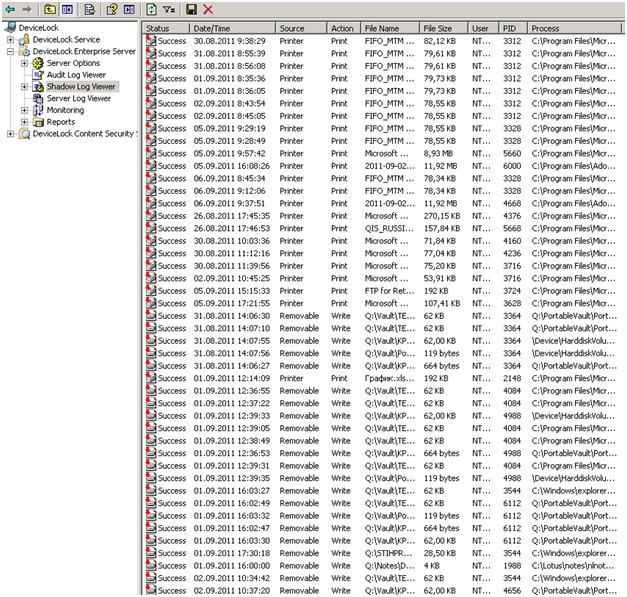This screenshot has width=627, height=597.
Task: Sort by the File Size column header
Action: point(443,28)
